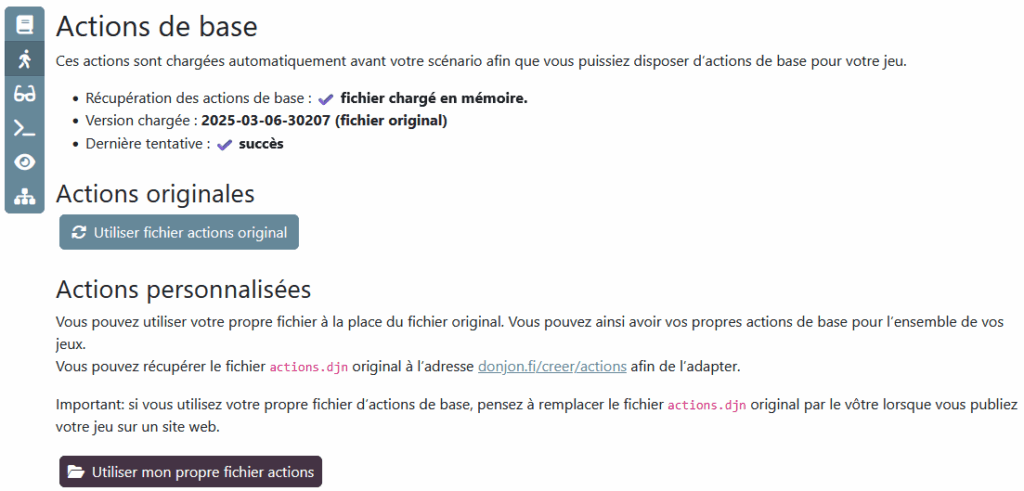Click the "Actions personnalisées" heading
The width and height of the screenshot is (1024, 491).
click(184, 290)
